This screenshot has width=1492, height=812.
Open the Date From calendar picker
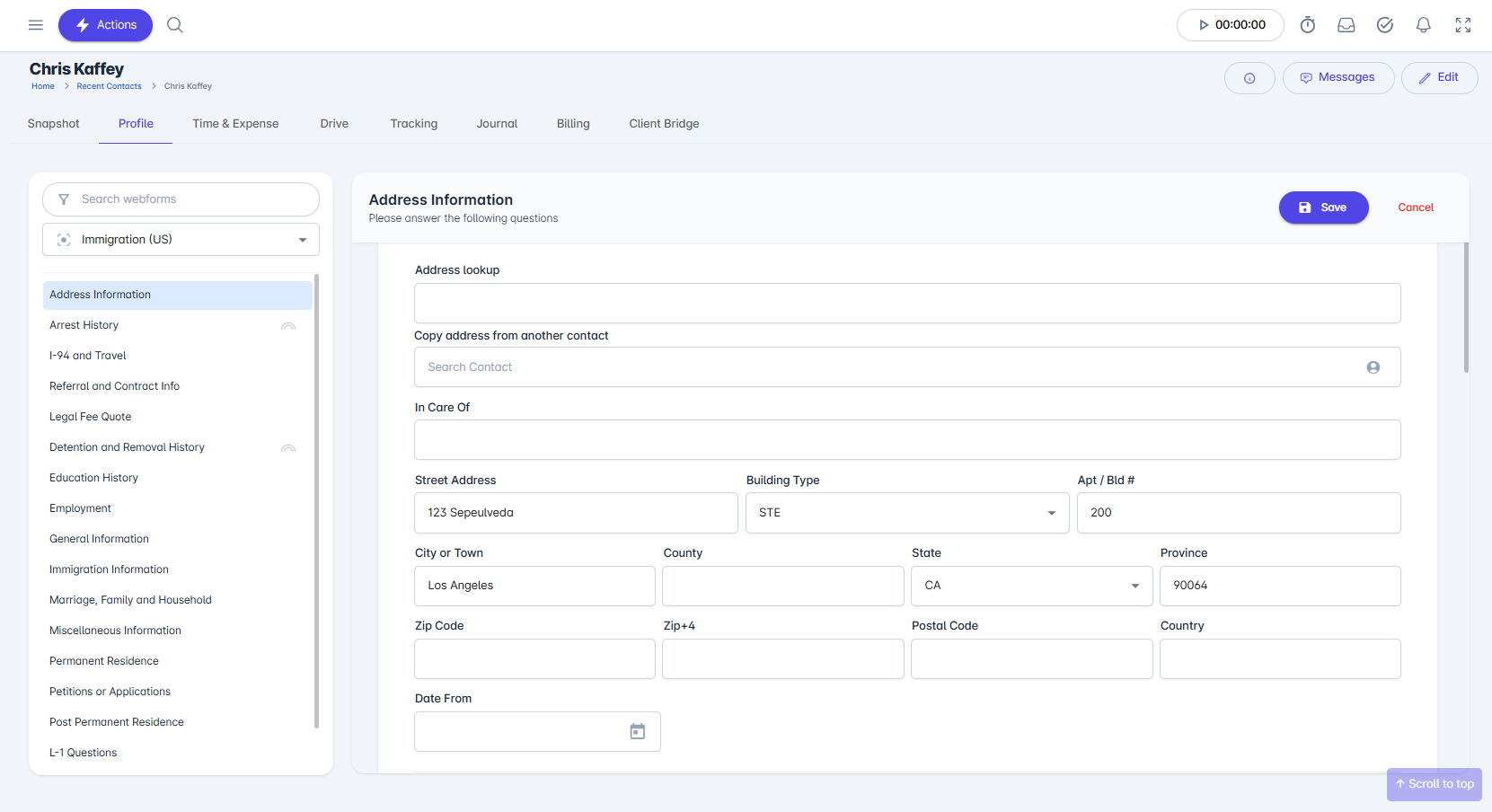(637, 732)
